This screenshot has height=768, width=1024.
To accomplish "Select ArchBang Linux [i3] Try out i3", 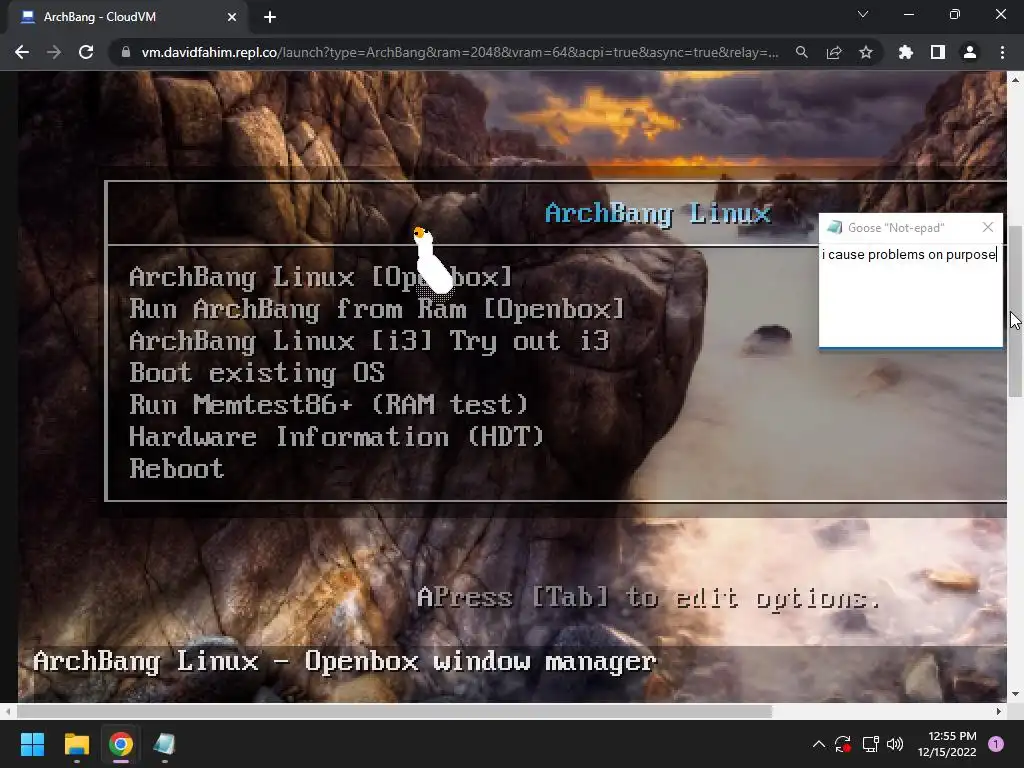I will point(369,341).
